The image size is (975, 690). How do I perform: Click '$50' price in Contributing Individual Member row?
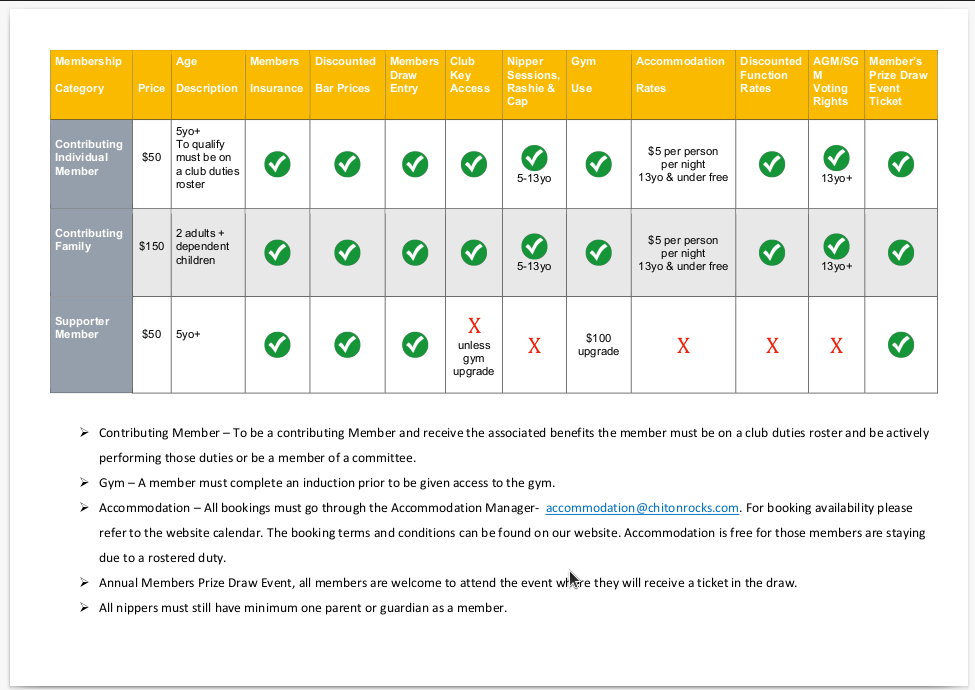[x=152, y=157]
